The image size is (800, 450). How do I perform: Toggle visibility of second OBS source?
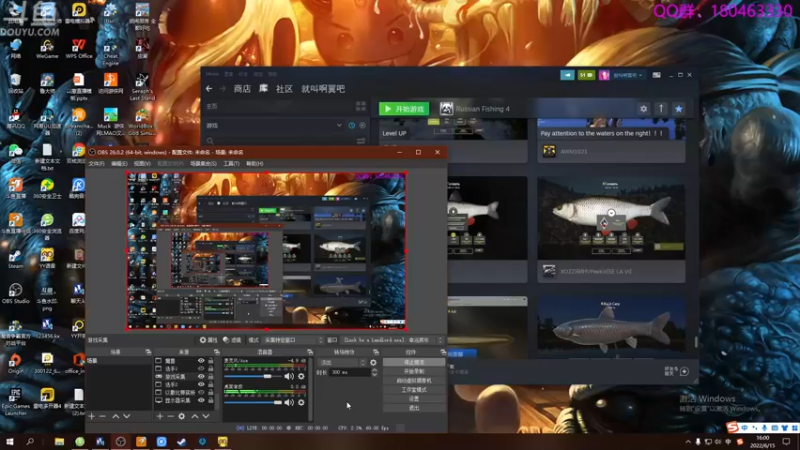tap(201, 368)
